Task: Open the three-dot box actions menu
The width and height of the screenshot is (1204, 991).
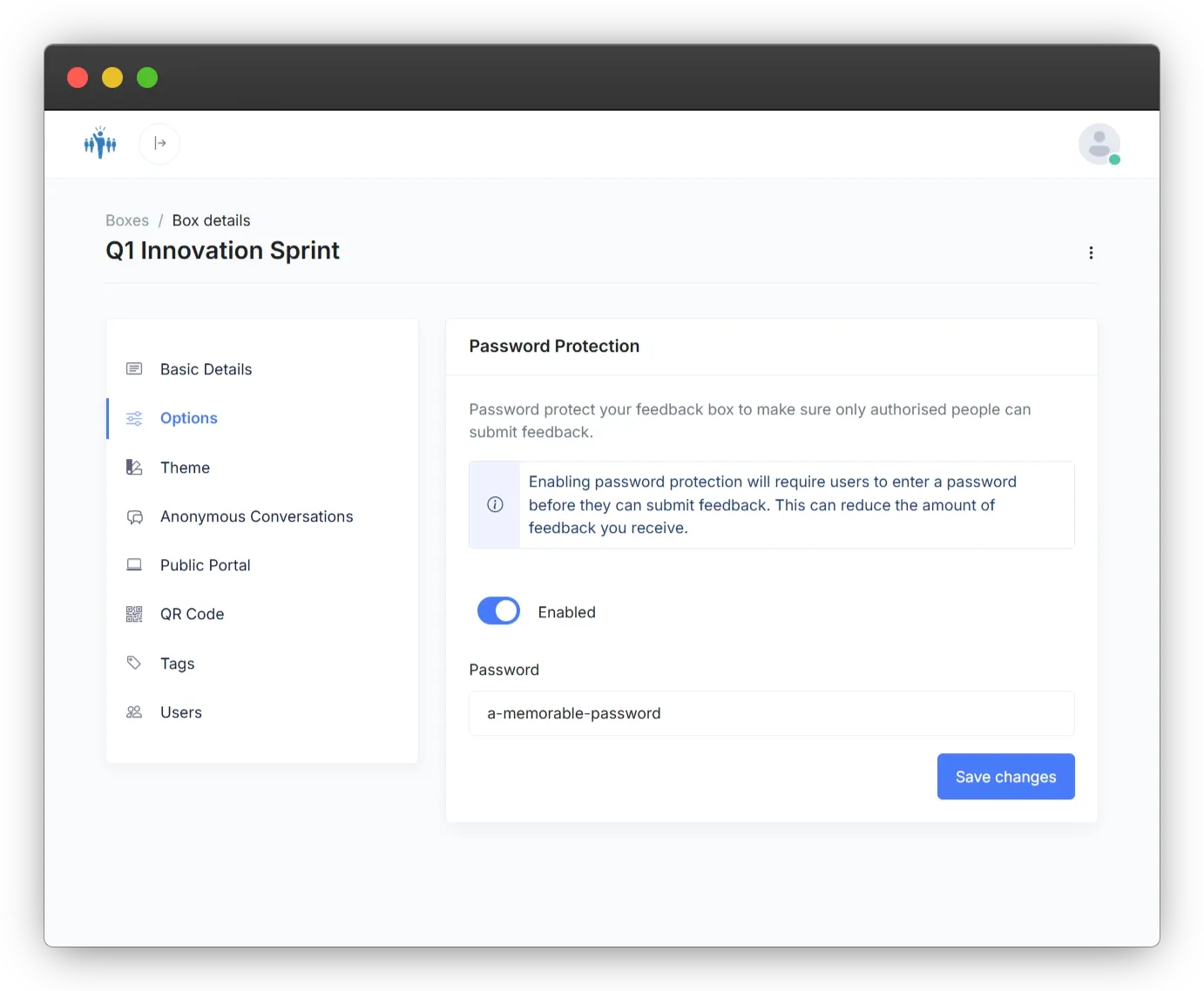Action: point(1091,253)
